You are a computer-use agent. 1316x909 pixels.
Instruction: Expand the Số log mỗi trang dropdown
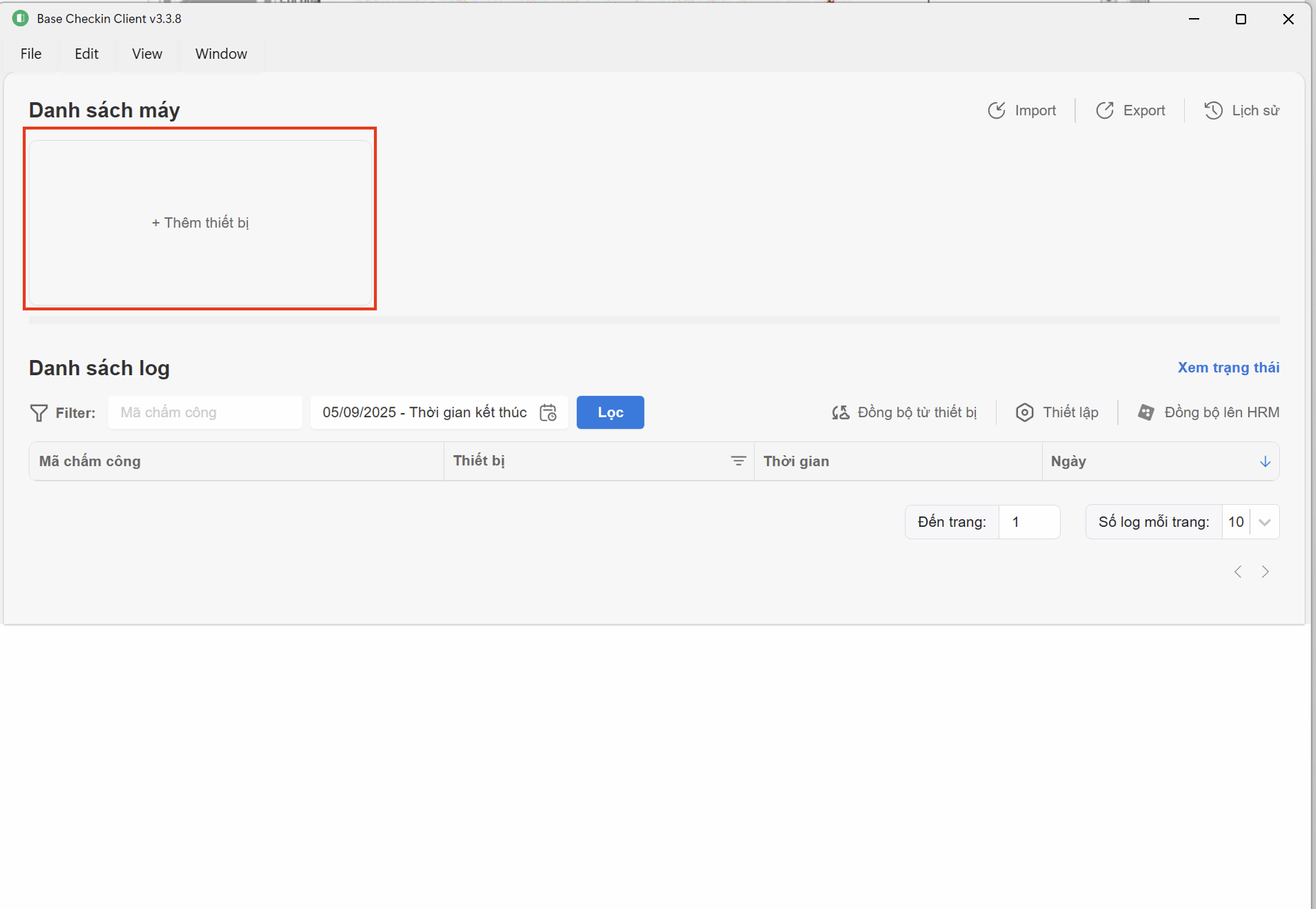(x=1264, y=522)
